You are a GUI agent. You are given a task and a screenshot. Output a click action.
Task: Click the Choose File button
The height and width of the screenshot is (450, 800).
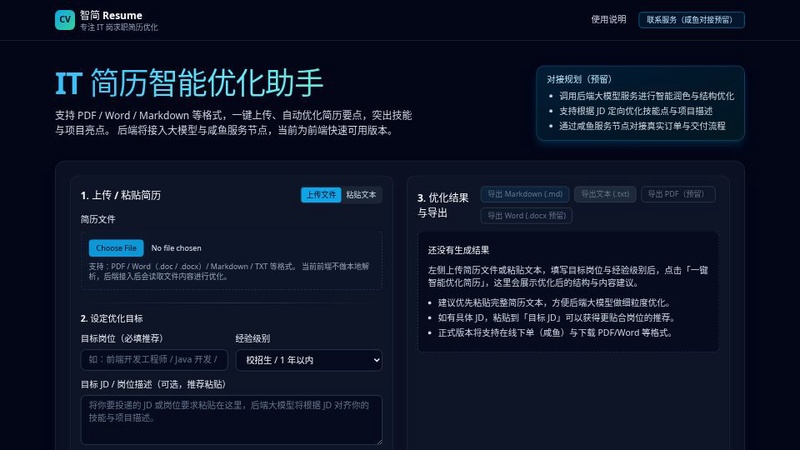click(x=116, y=248)
